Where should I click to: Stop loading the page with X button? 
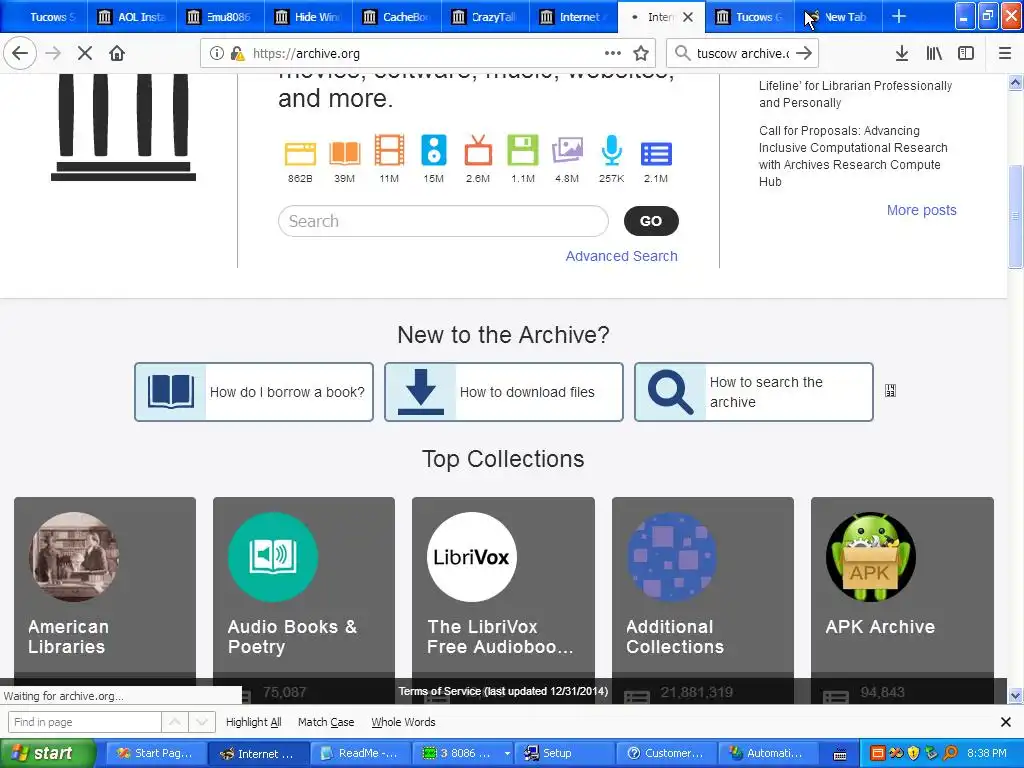85,54
